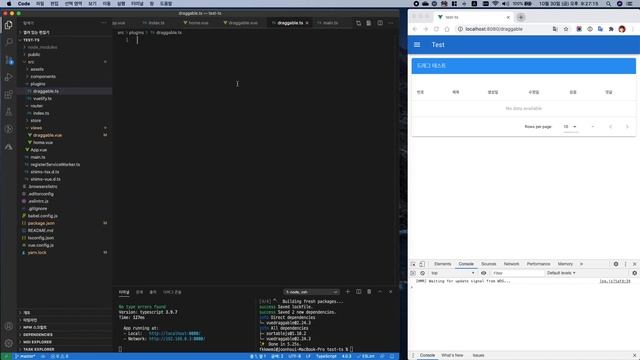Open the Search view in activity bar
This screenshot has height=360, width=640.
coord(9,42)
